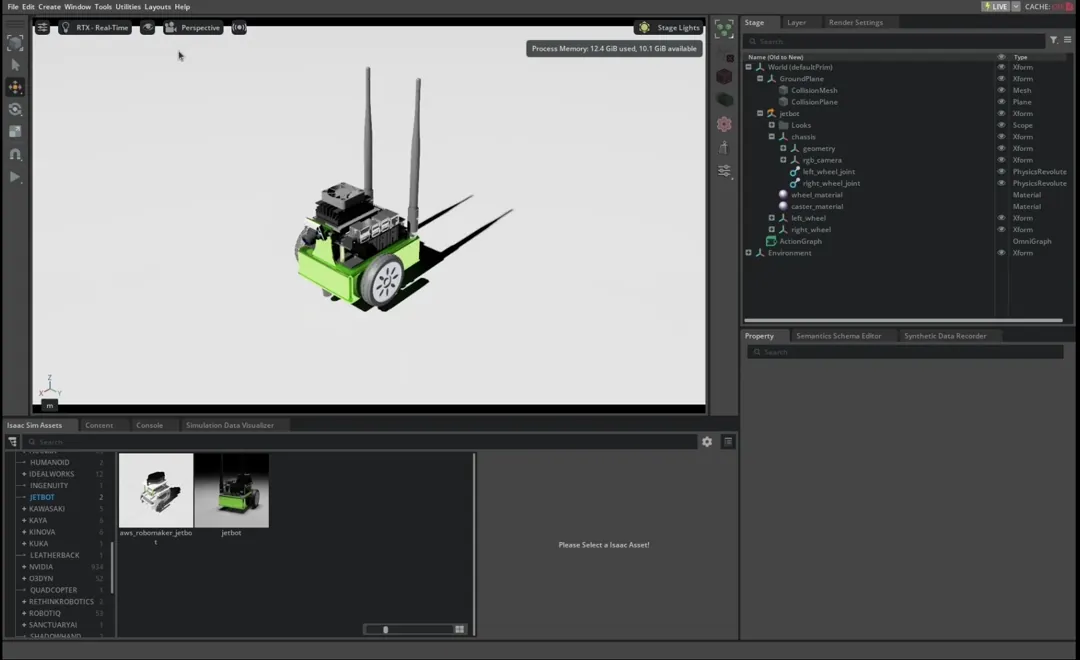Image resolution: width=1080 pixels, height=660 pixels.
Task: Adjust the thumbnail size slider in the asset browser
Action: 386,629
